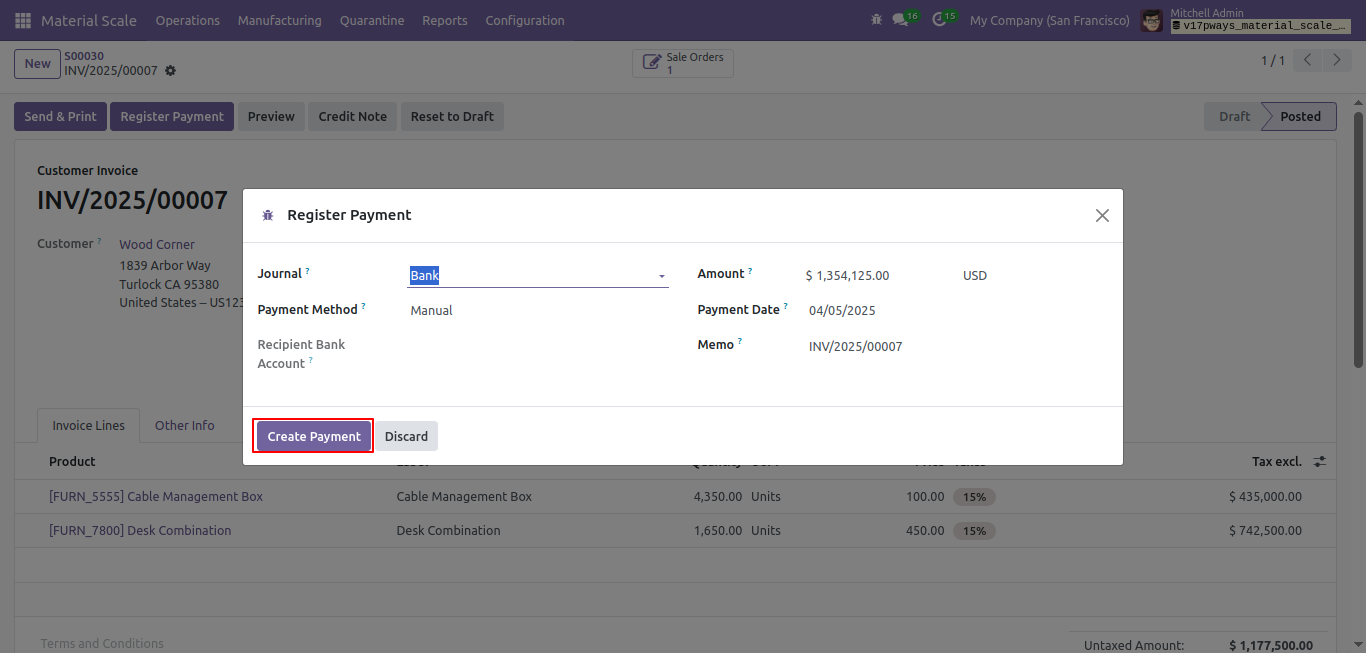Screen dimensions: 1366x653
Task: Click the debug bug icon in navbar
Action: 877,20
